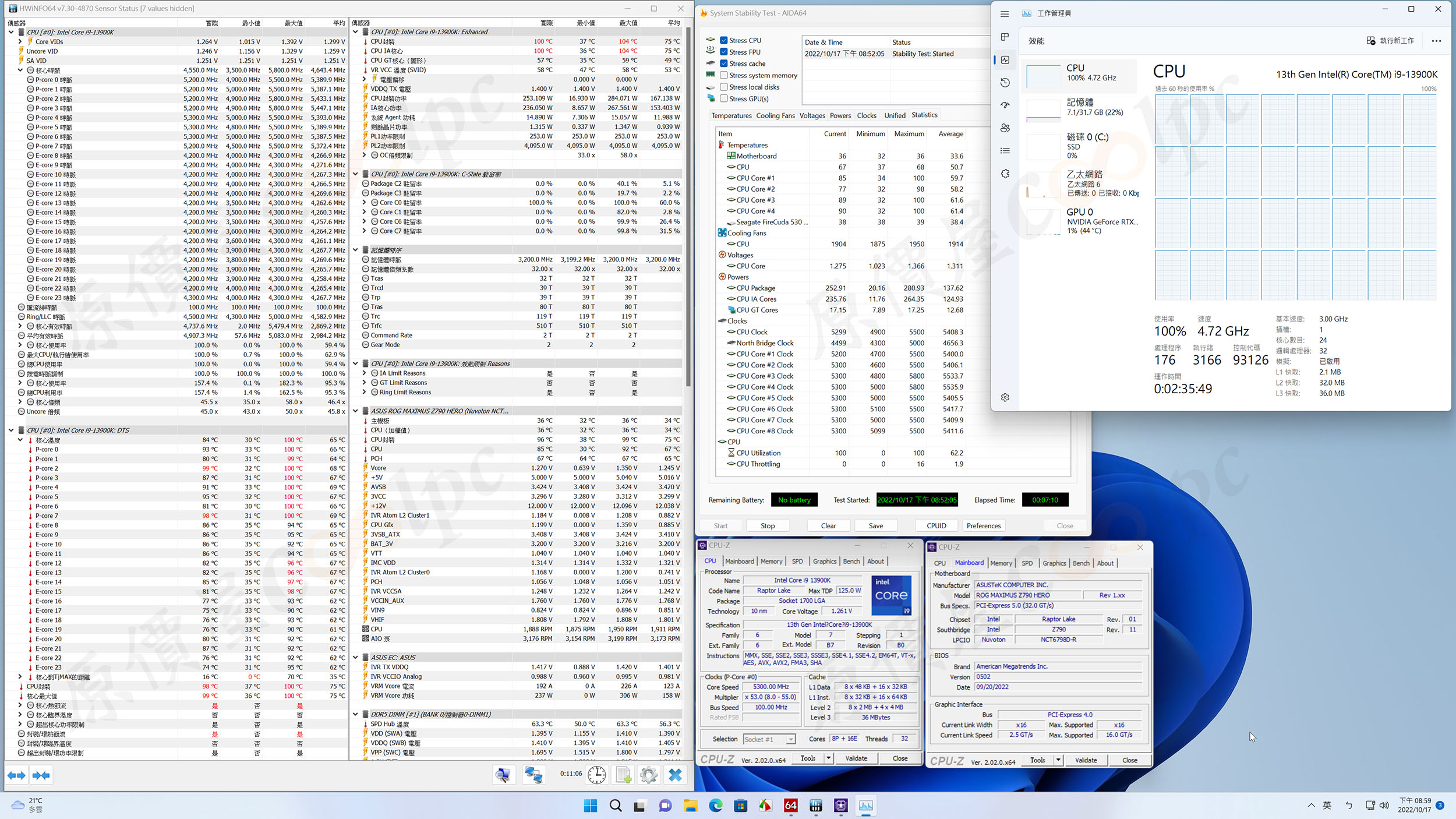
Task: Click HWiNFO log file add icon
Action: tap(623, 775)
